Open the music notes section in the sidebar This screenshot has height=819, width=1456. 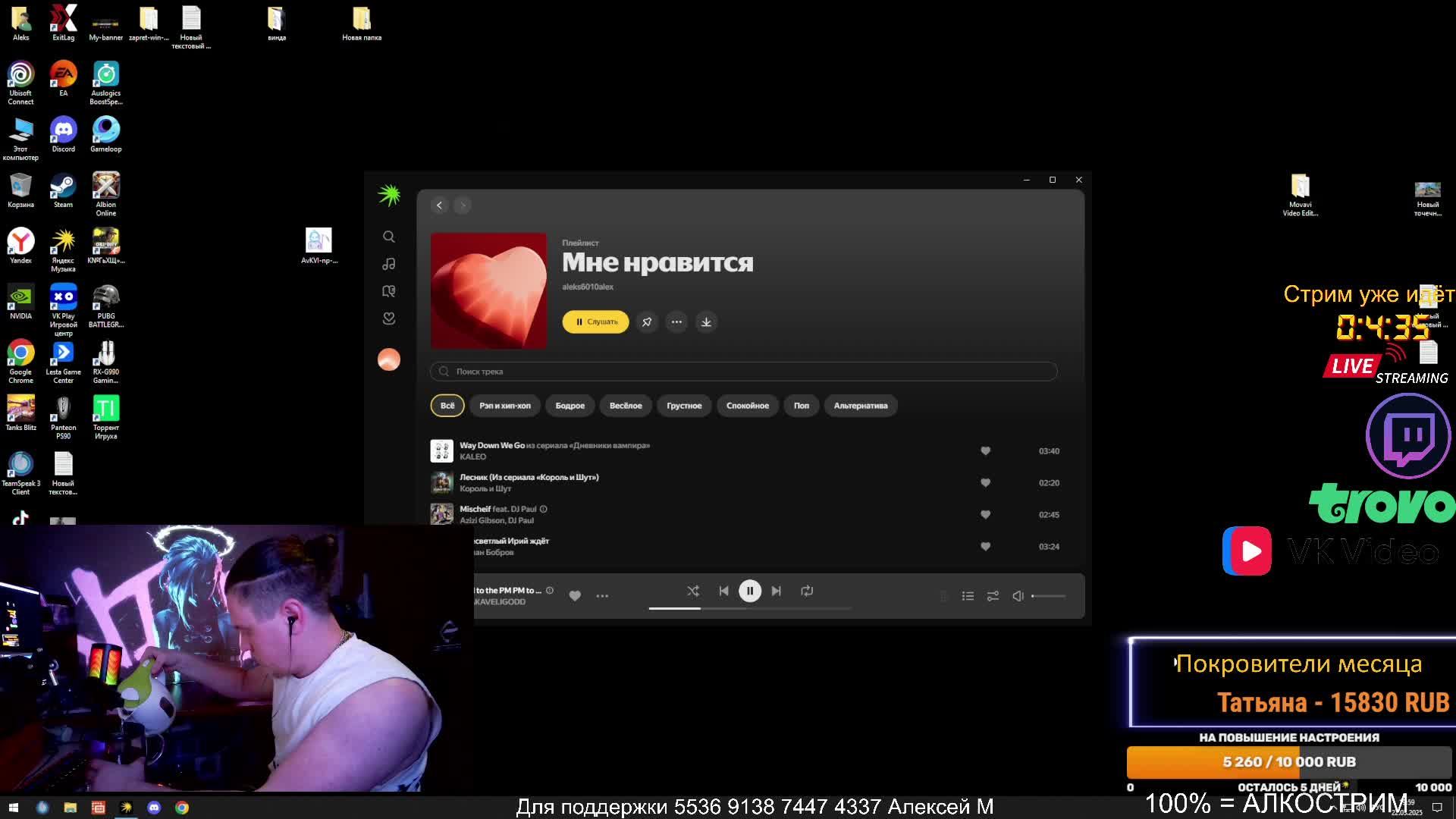click(x=388, y=264)
